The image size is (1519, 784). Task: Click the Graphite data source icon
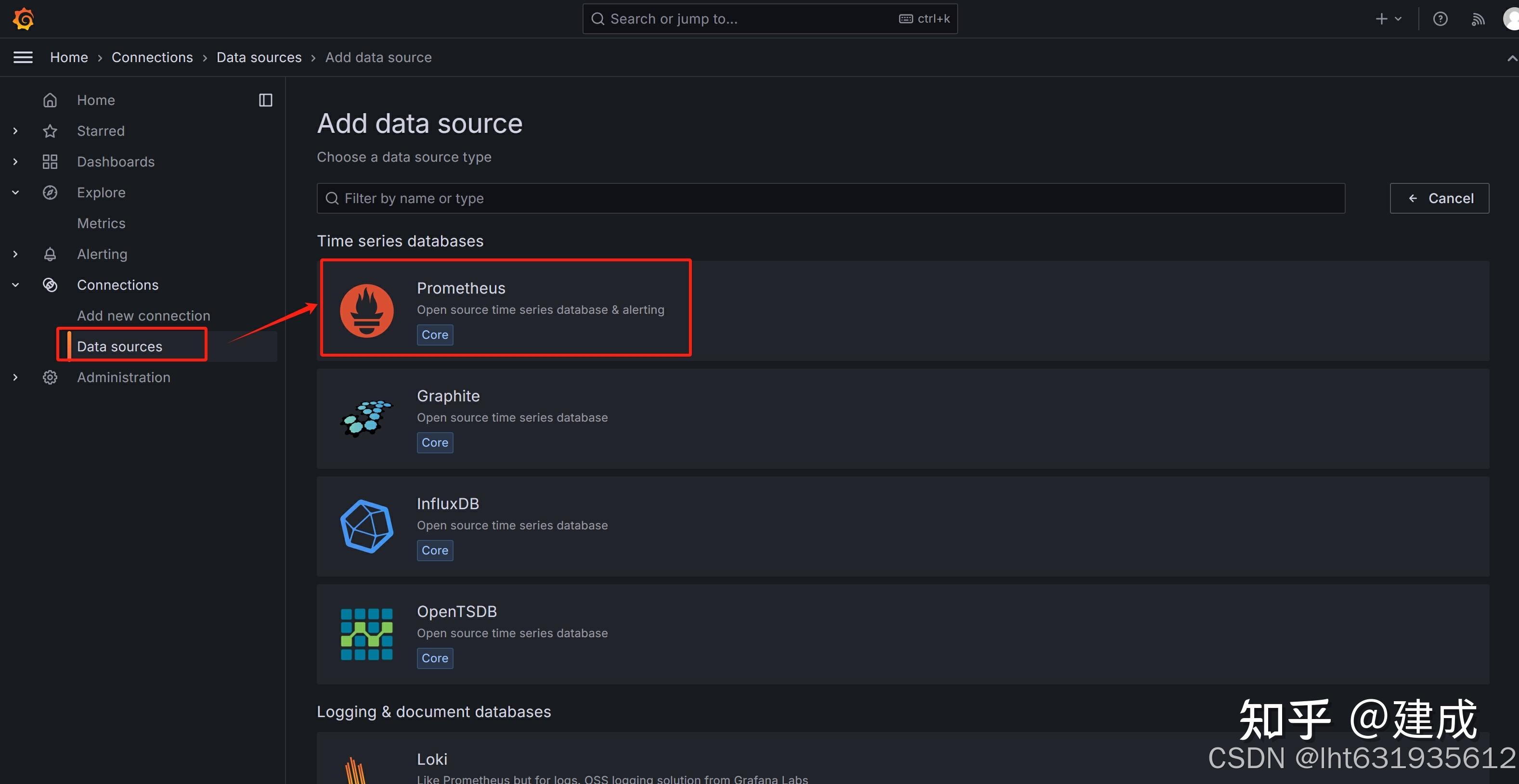coord(366,418)
